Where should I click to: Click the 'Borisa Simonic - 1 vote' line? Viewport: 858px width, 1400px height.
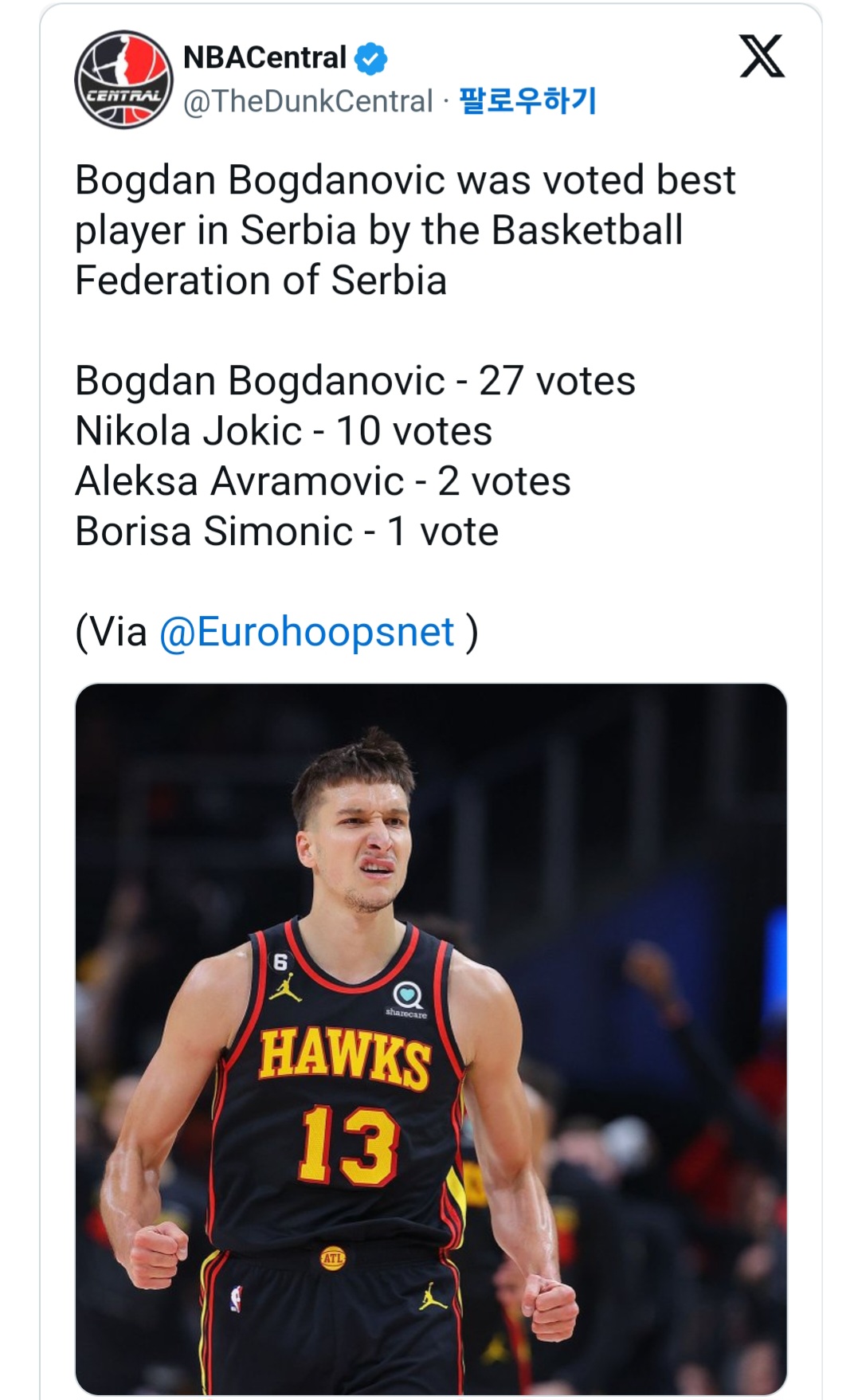tap(287, 531)
